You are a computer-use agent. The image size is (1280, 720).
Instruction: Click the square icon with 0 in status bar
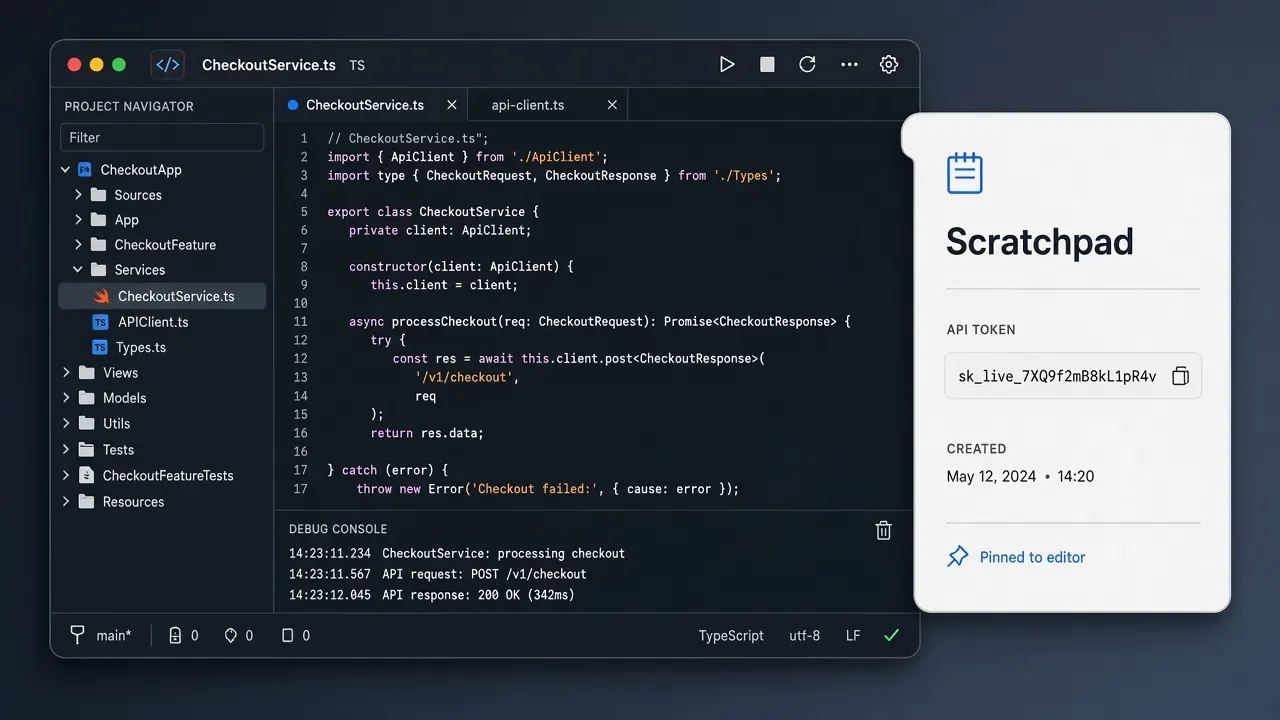288,635
